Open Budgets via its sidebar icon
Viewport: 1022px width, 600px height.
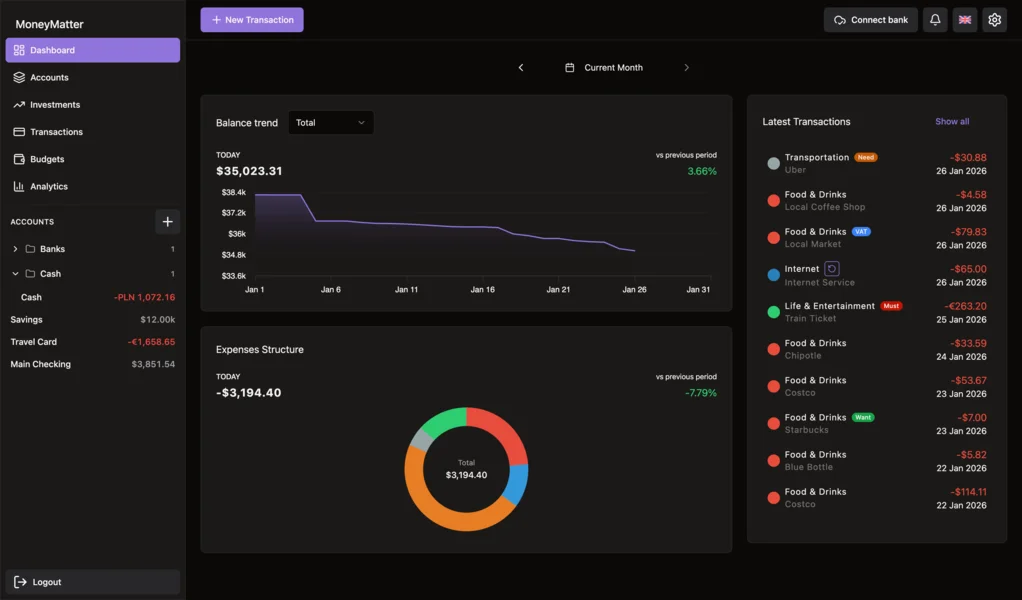tap(20, 158)
